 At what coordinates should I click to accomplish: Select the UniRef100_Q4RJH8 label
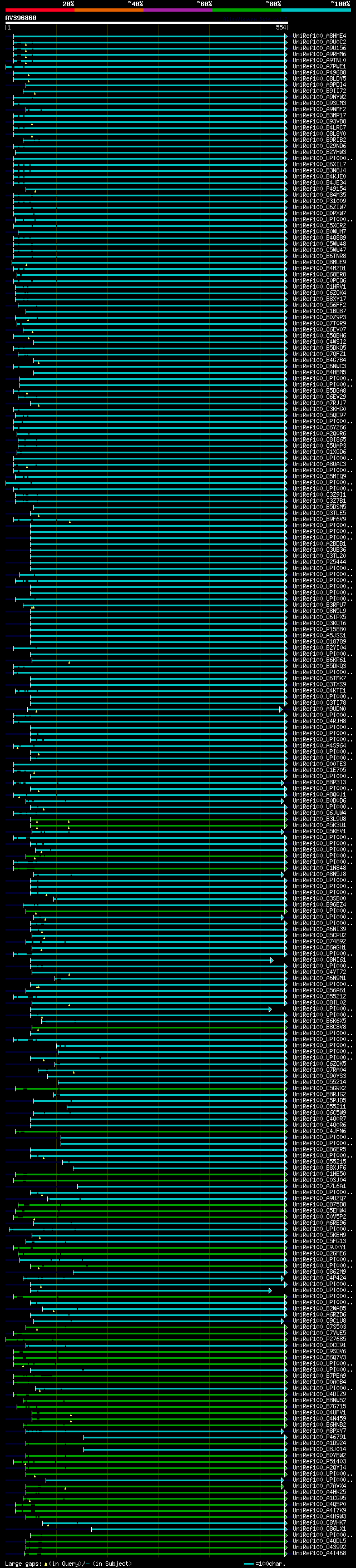coord(319,721)
